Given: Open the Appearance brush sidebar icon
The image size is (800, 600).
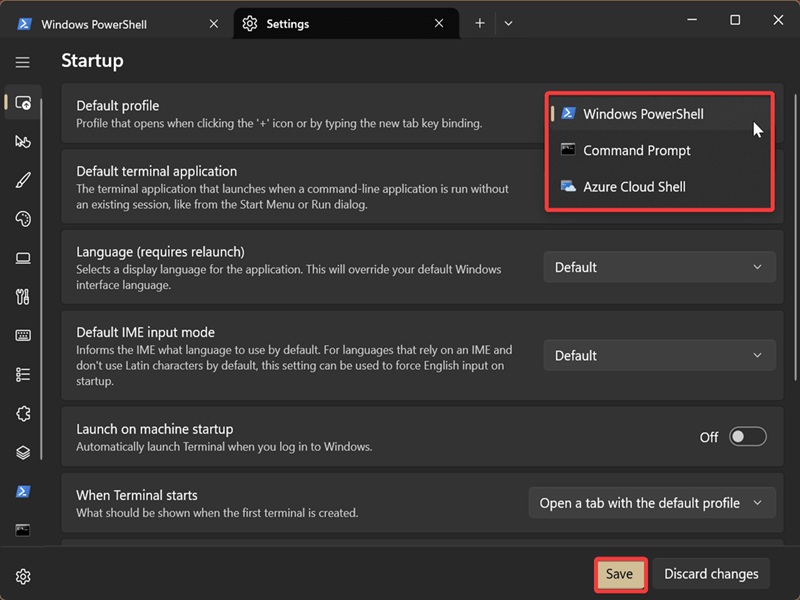Looking at the screenshot, I should pos(23,180).
